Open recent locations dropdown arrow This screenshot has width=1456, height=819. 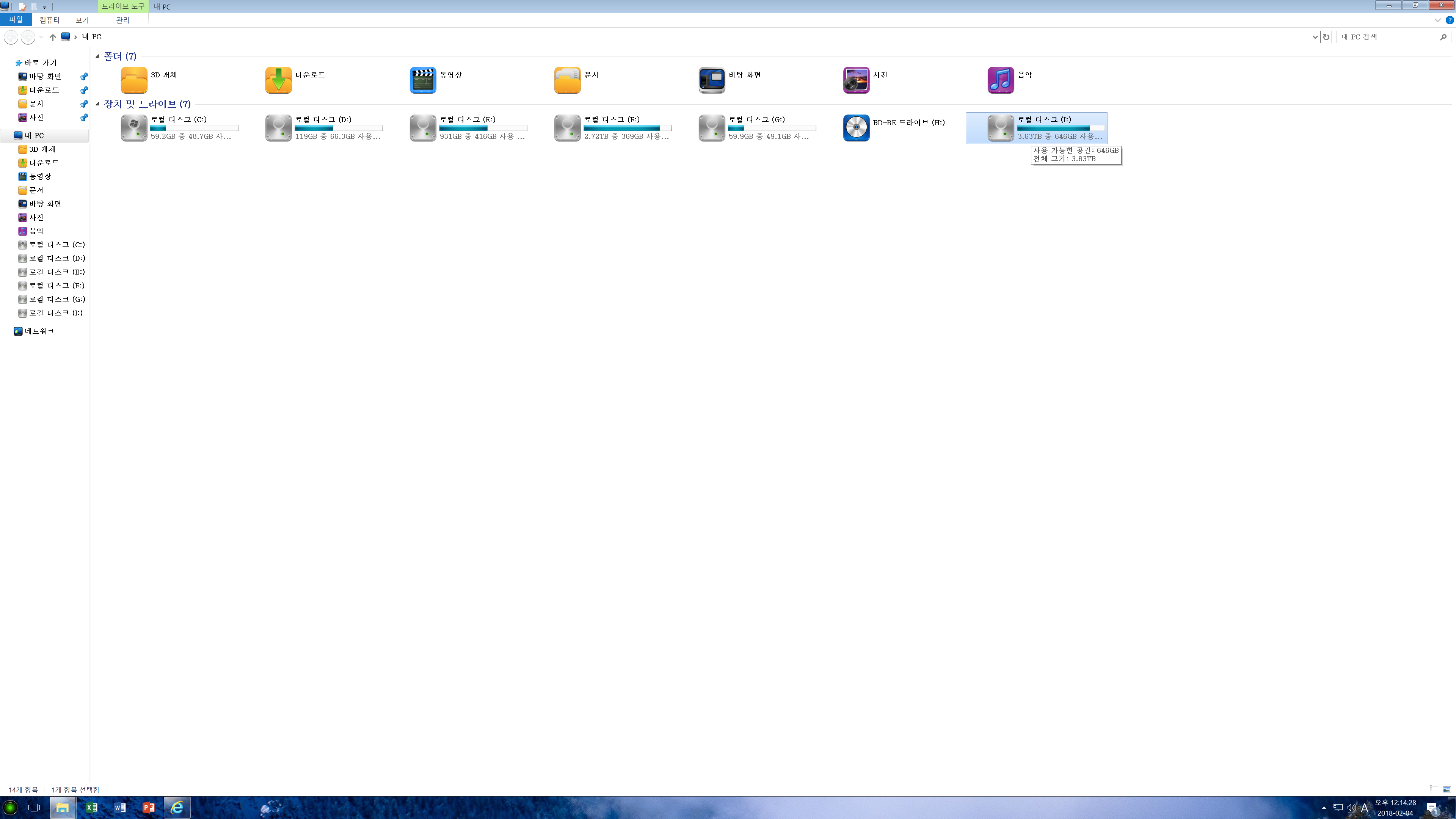41,37
